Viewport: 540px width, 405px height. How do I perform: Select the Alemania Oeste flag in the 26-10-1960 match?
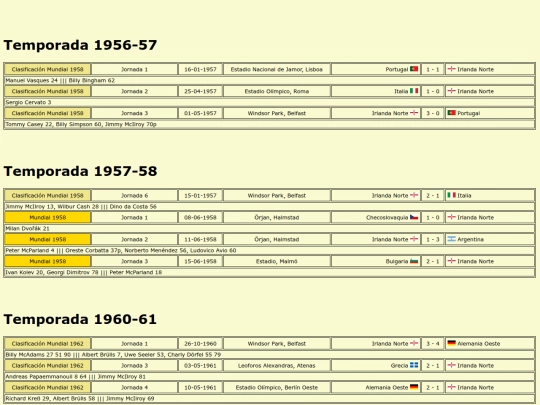451,343
